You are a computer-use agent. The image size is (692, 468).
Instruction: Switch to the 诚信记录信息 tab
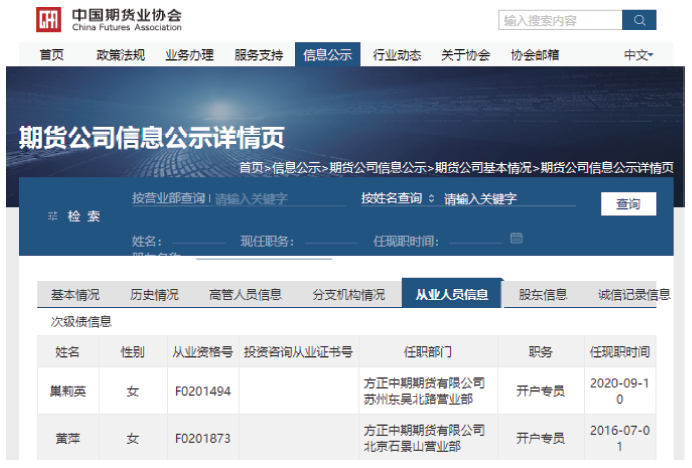634,294
